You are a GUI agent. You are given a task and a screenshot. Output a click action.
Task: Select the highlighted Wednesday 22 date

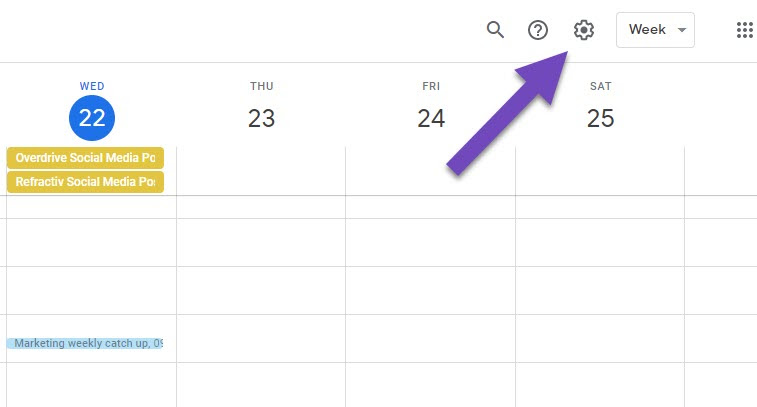point(92,118)
